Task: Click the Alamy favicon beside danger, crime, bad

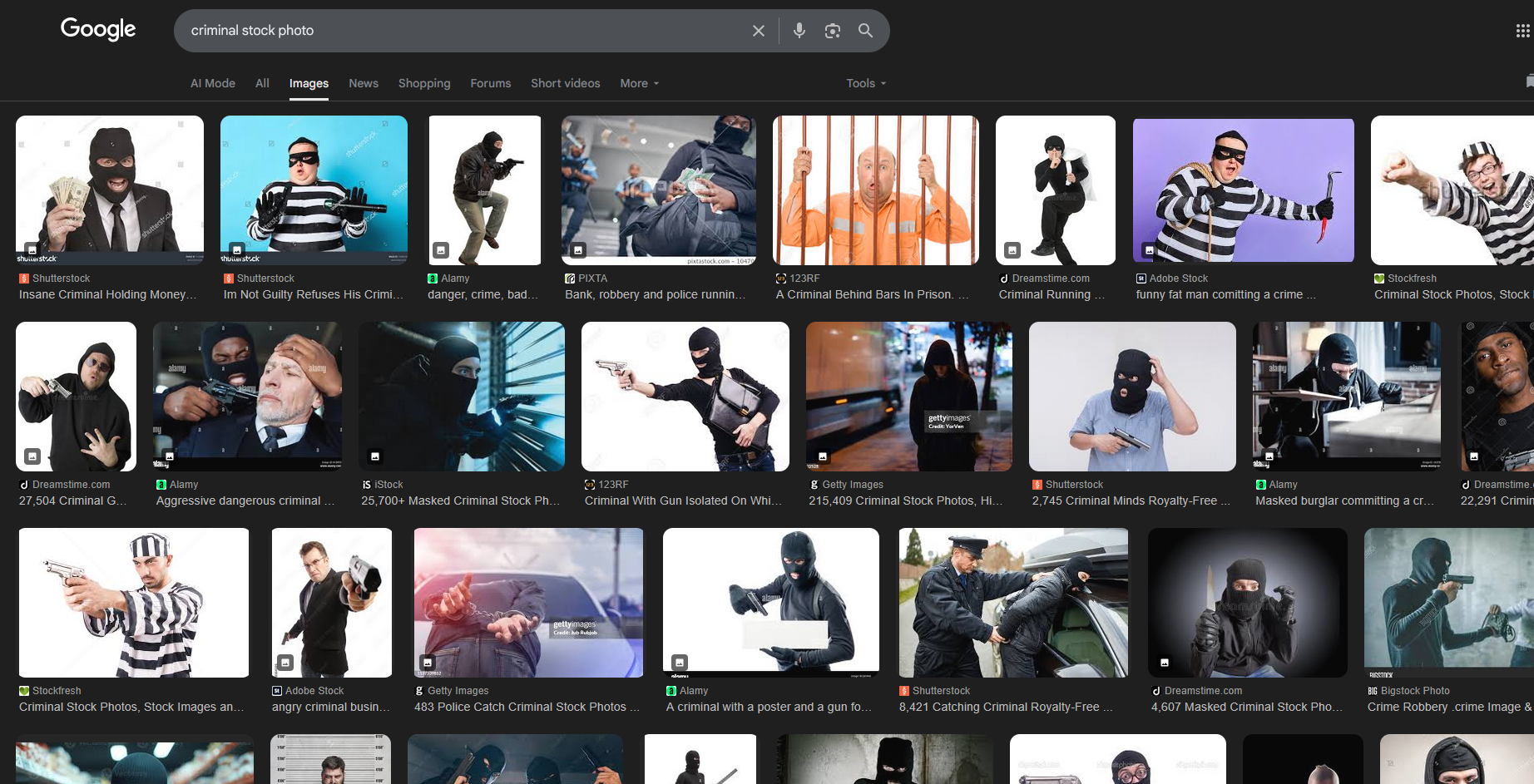Action: [433, 279]
